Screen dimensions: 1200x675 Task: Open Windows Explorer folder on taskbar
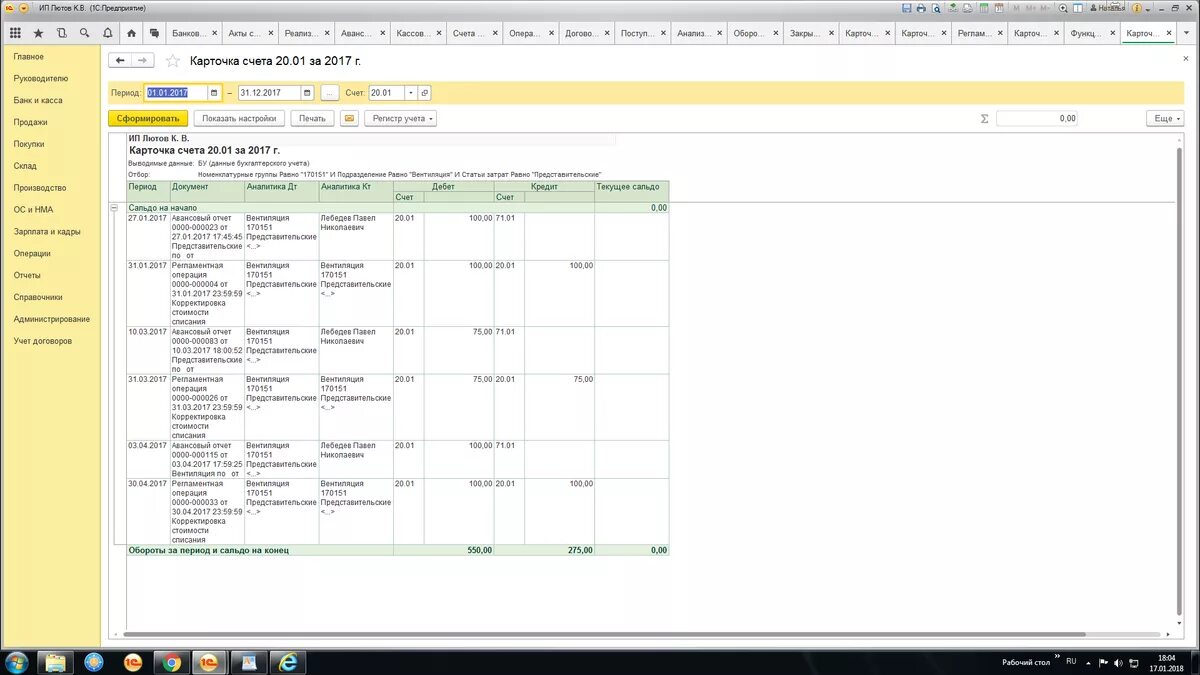click(56, 661)
